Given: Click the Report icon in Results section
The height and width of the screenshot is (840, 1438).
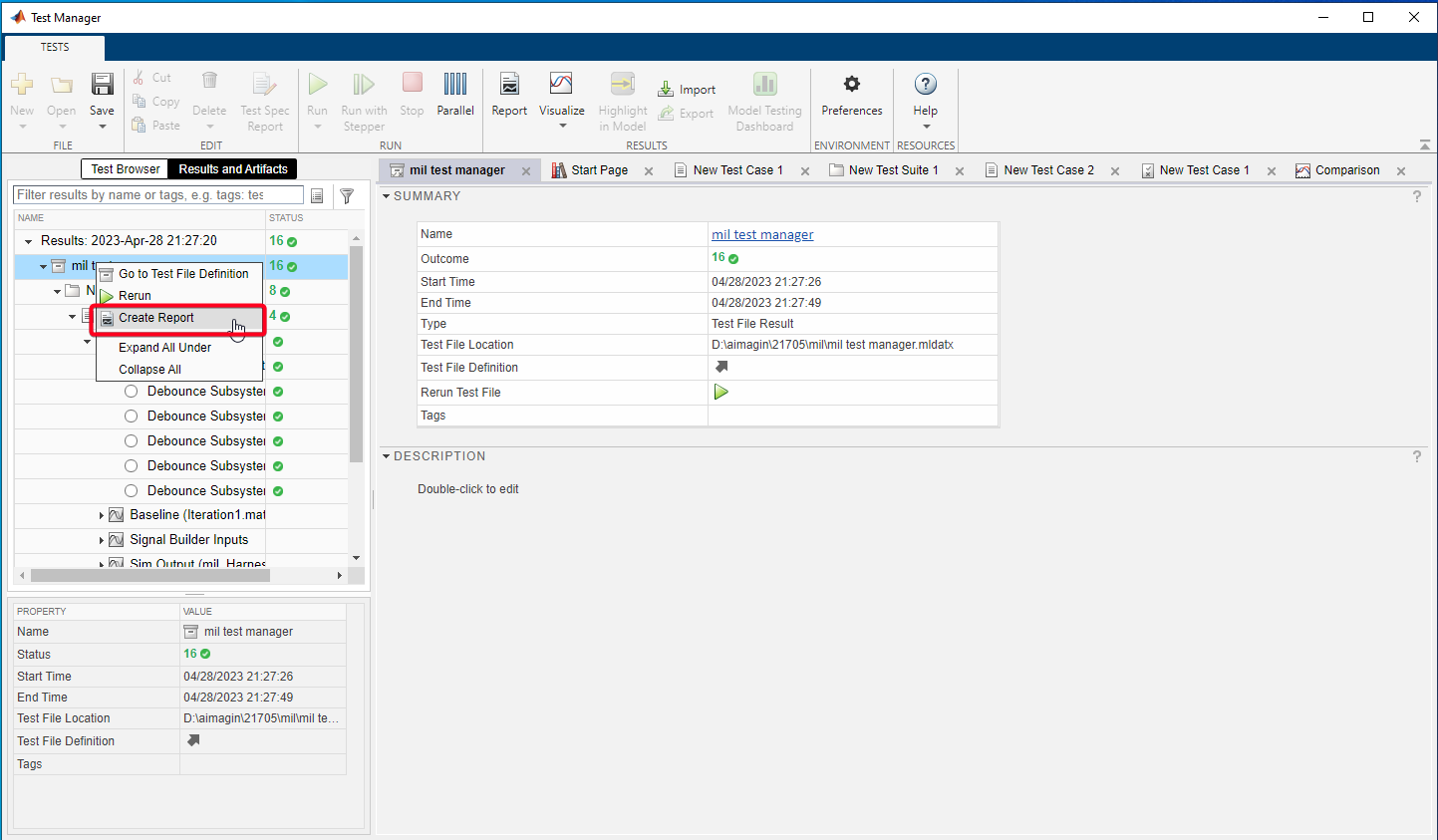Looking at the screenshot, I should pyautogui.click(x=509, y=85).
